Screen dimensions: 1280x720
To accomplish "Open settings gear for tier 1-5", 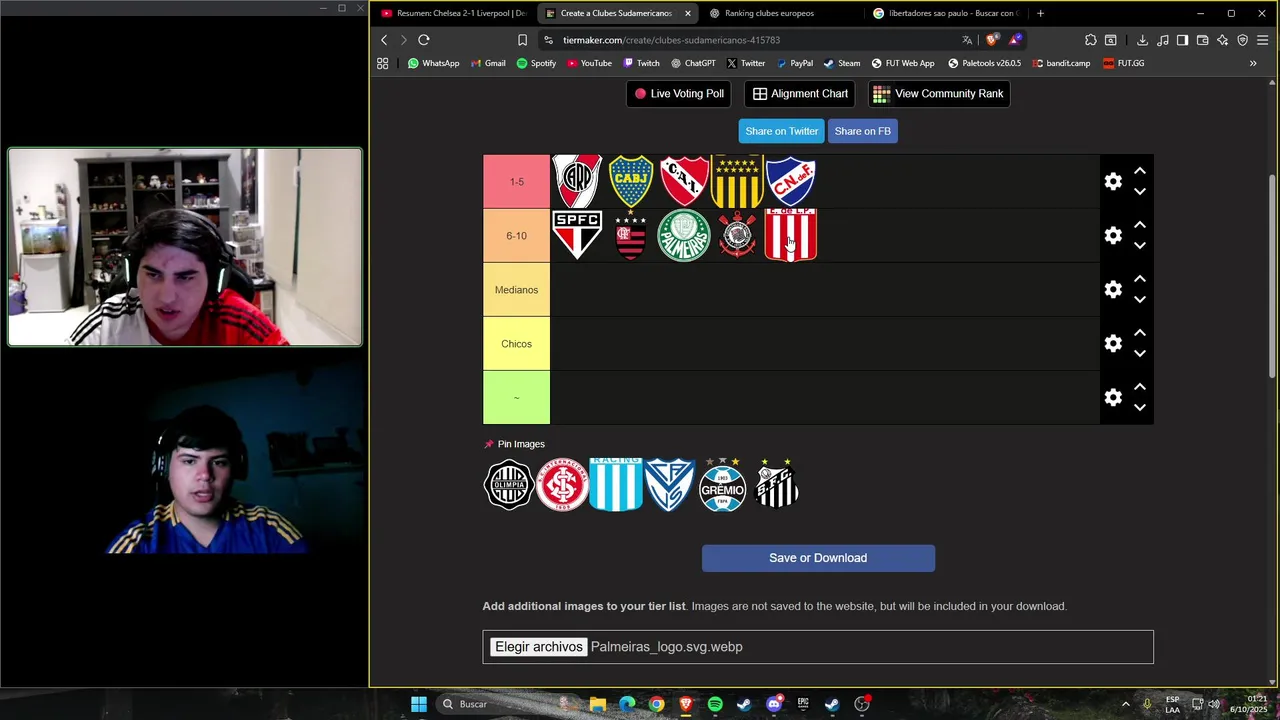I will 1113,181.
